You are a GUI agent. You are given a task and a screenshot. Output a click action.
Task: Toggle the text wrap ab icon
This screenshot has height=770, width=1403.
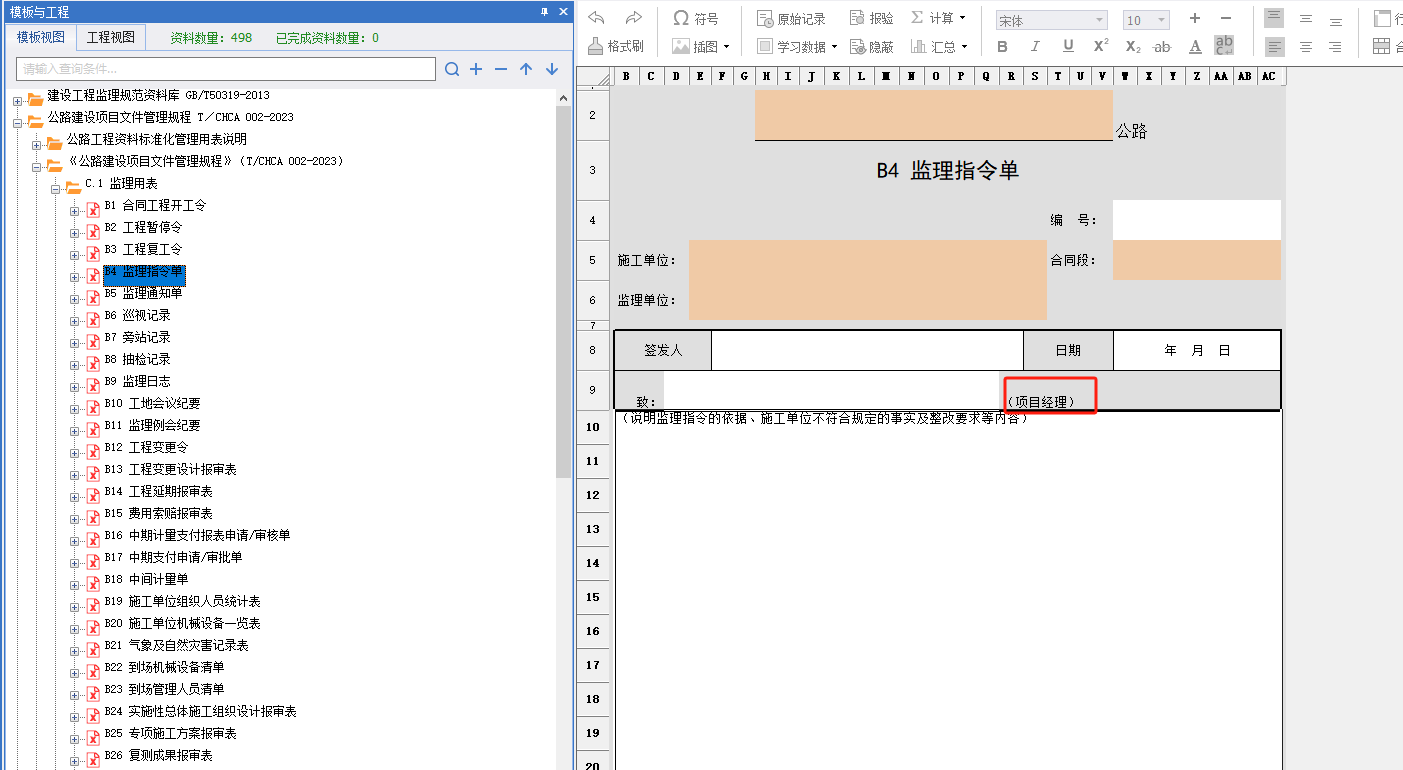(1224, 45)
